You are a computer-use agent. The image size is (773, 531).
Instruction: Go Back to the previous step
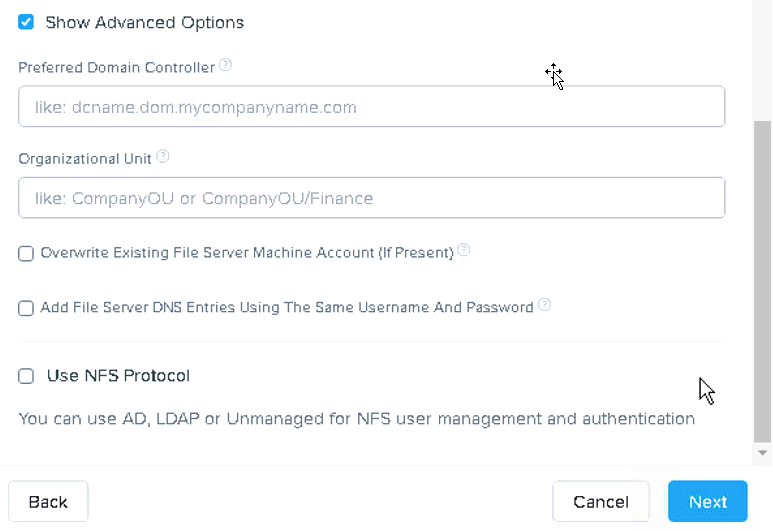click(48, 501)
